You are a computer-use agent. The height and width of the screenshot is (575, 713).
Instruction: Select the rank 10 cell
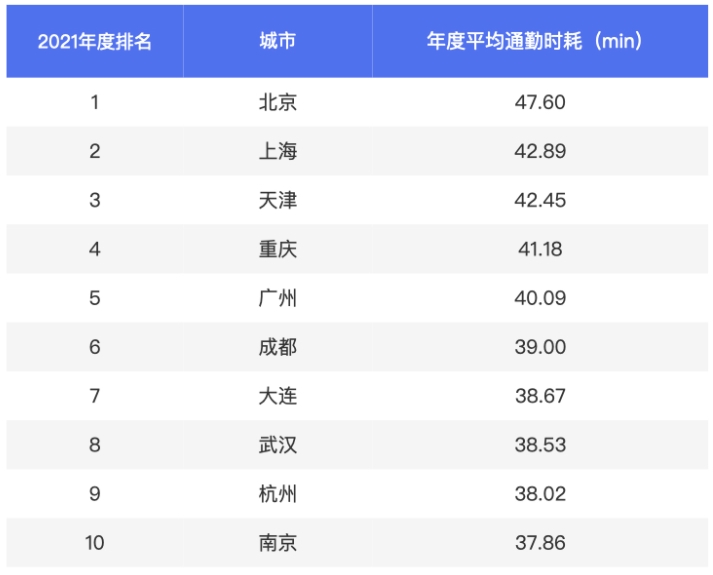coord(95,543)
